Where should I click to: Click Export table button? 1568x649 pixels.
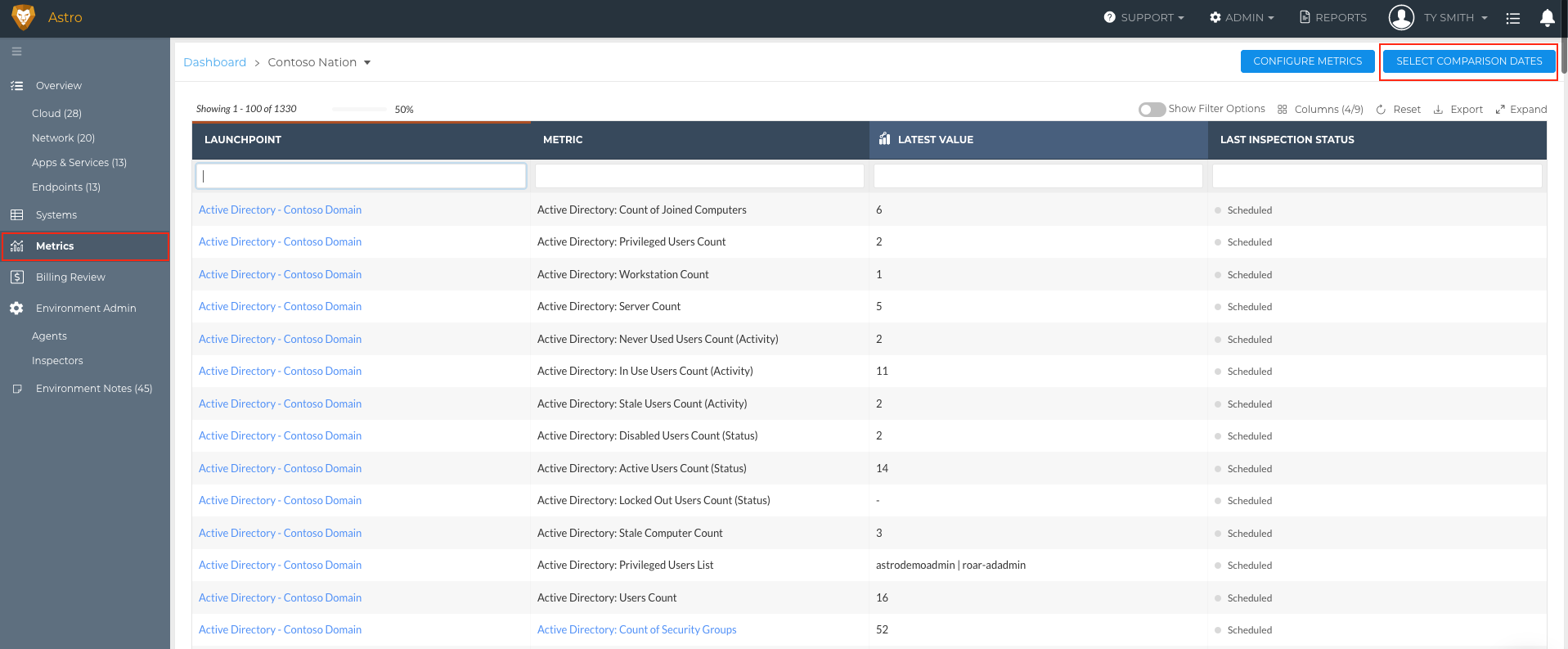(1458, 110)
